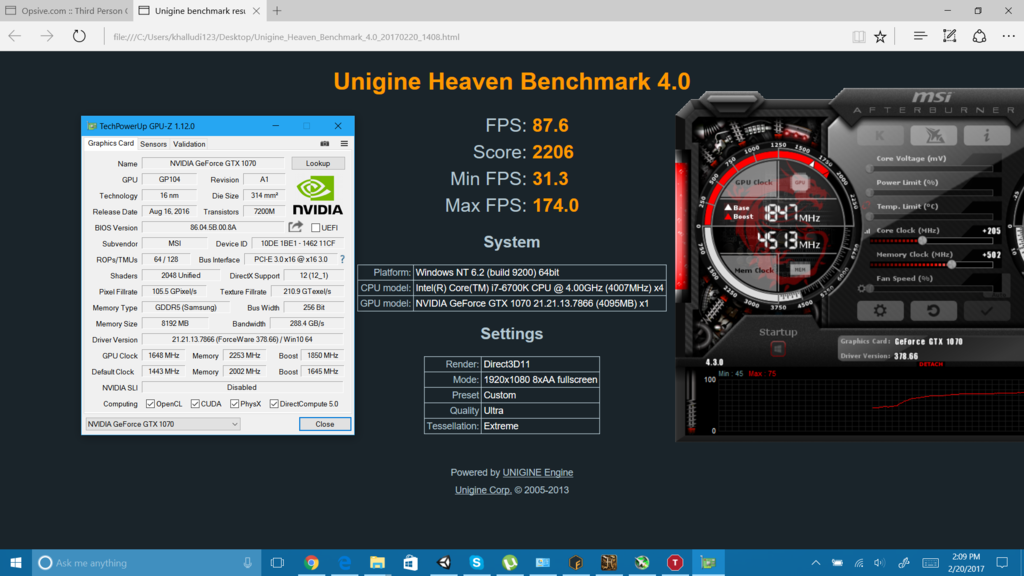Toggle the UEFI checkbox in GPU-Z
1024x576 pixels.
[x=315, y=227]
